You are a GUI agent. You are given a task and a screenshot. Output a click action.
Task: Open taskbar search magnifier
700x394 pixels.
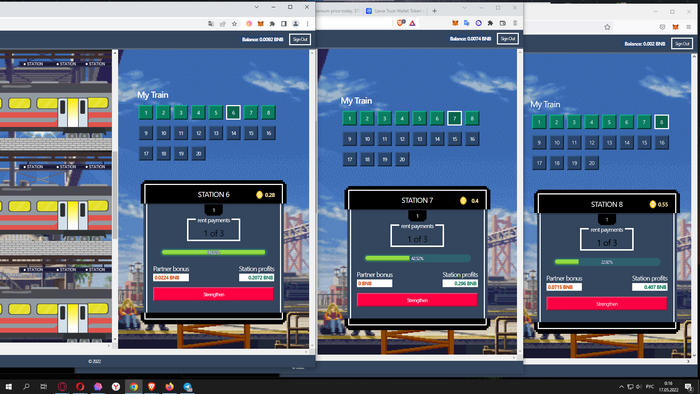(x=26, y=386)
